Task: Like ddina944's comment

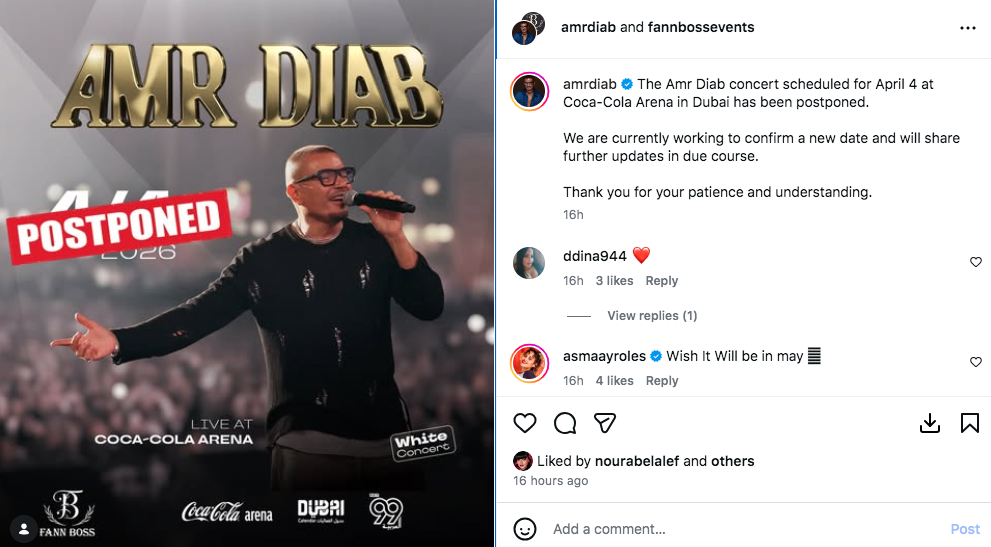Action: [x=976, y=262]
